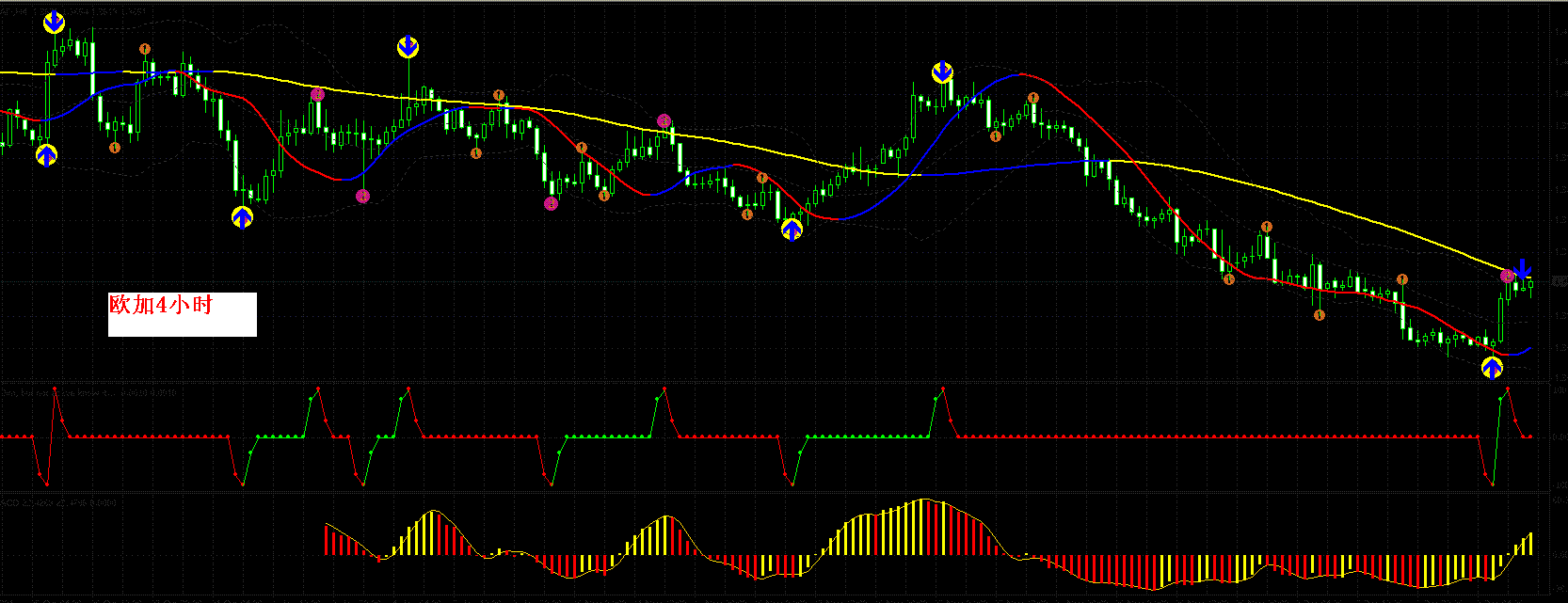Click the up-arrow signal at the chart's lowest low
The image size is (1568, 603).
(x=1492, y=368)
